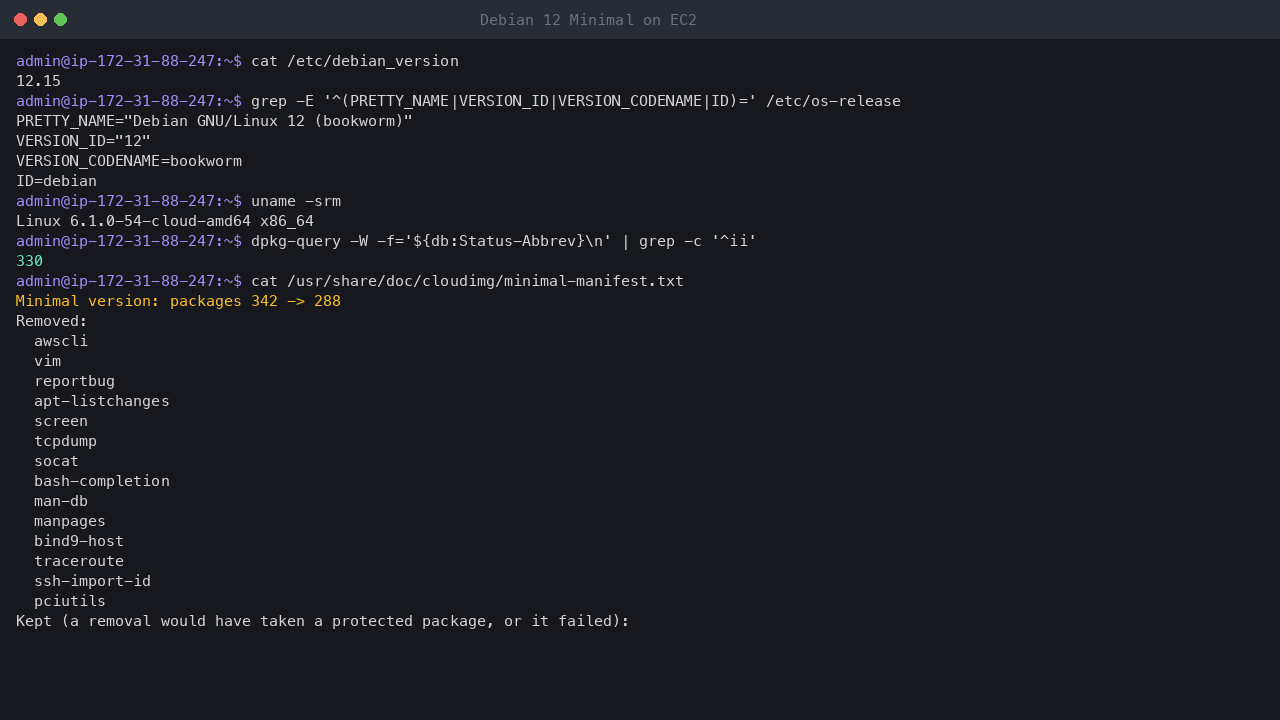
Task: Select 'socat' in the removed list
Action: pos(56,461)
